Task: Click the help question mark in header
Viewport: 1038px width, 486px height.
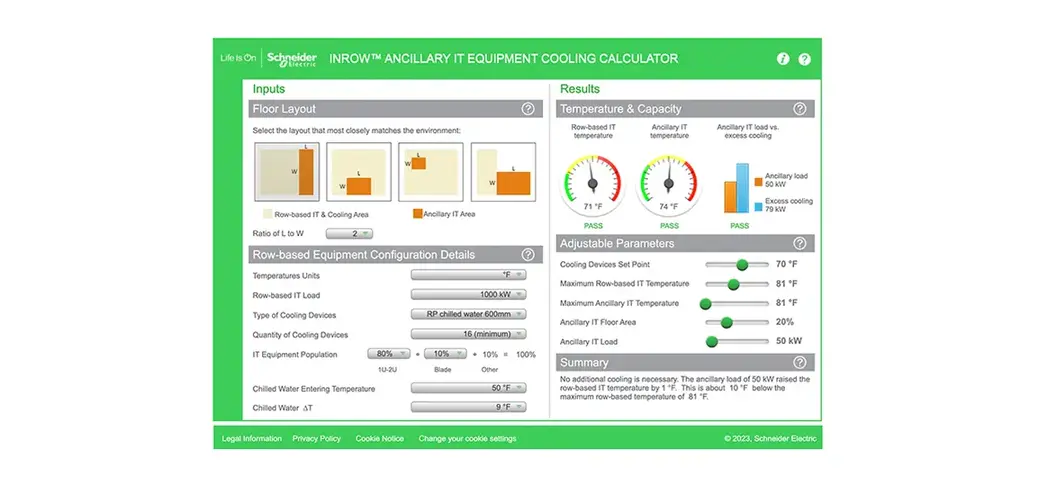Action: pos(804,59)
